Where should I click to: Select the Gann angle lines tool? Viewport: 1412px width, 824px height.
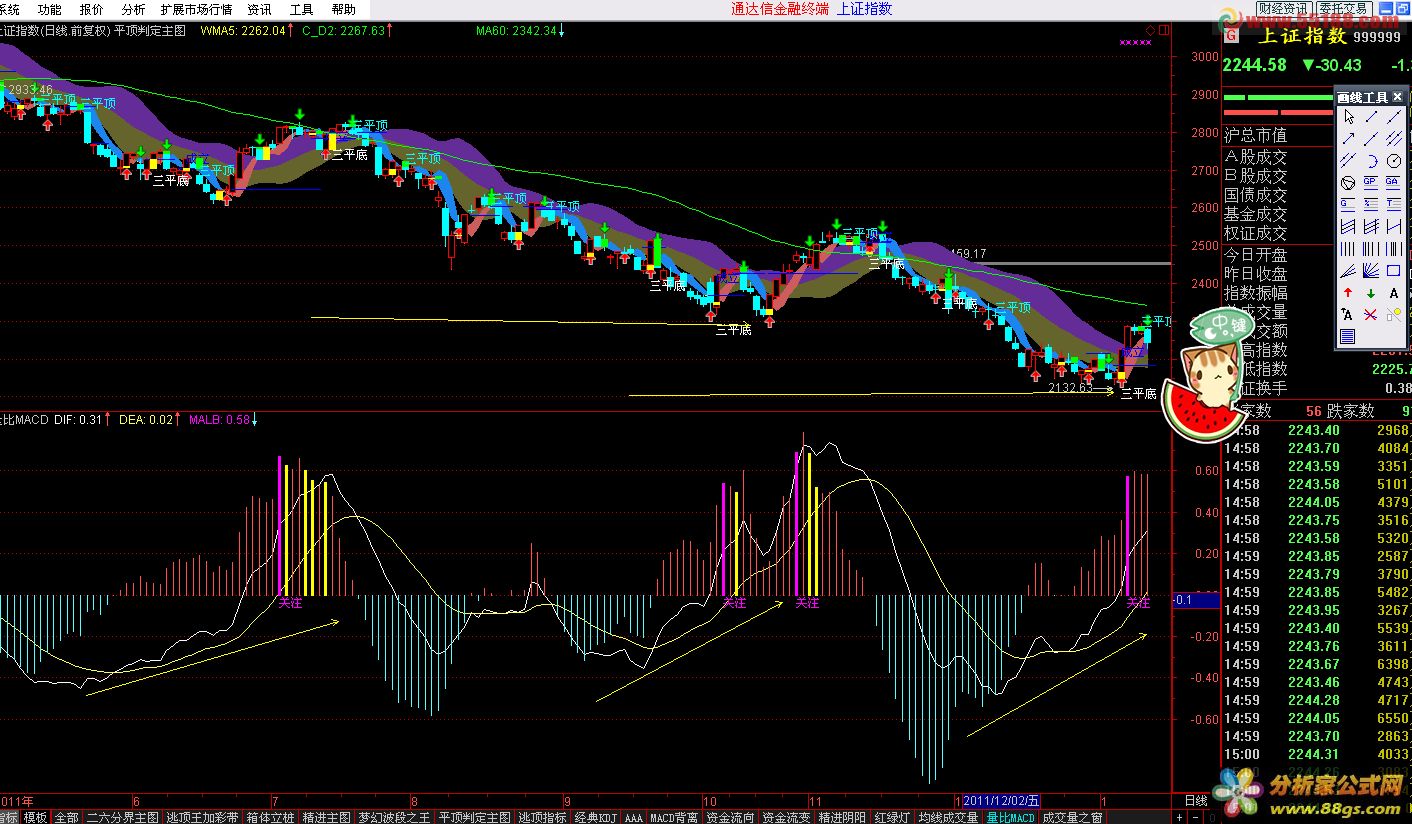pos(1371,270)
